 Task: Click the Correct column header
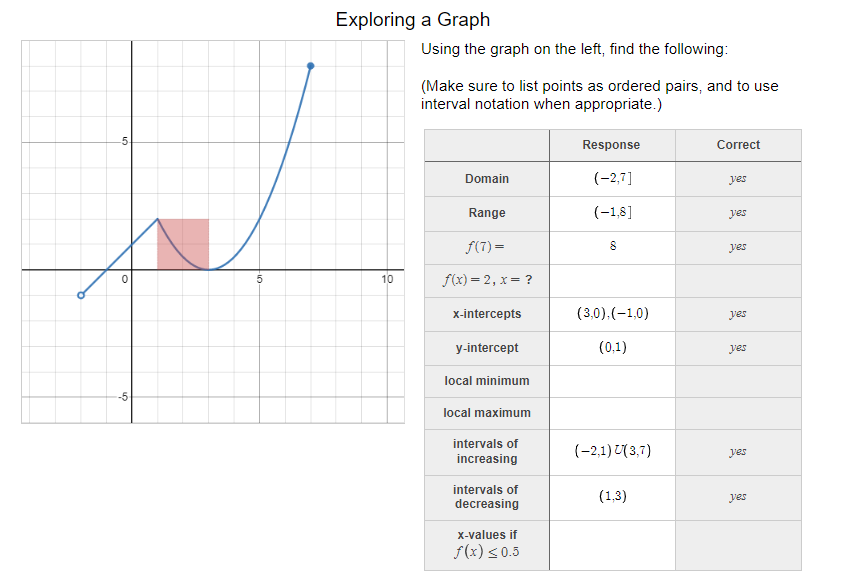[738, 145]
